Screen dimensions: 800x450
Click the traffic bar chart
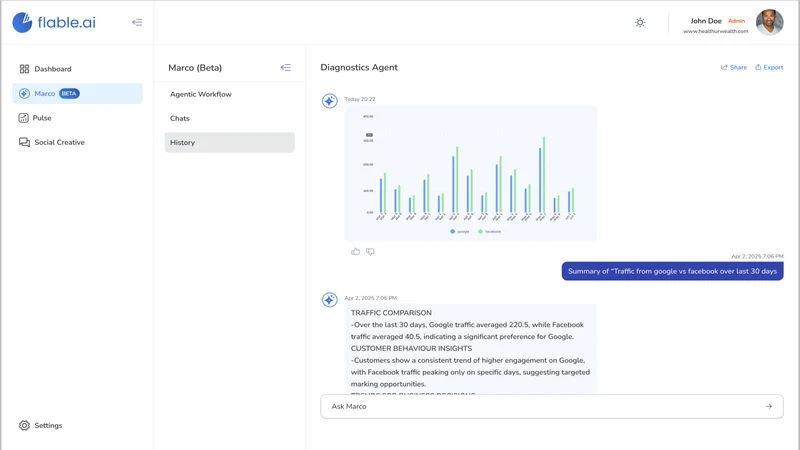(471, 173)
